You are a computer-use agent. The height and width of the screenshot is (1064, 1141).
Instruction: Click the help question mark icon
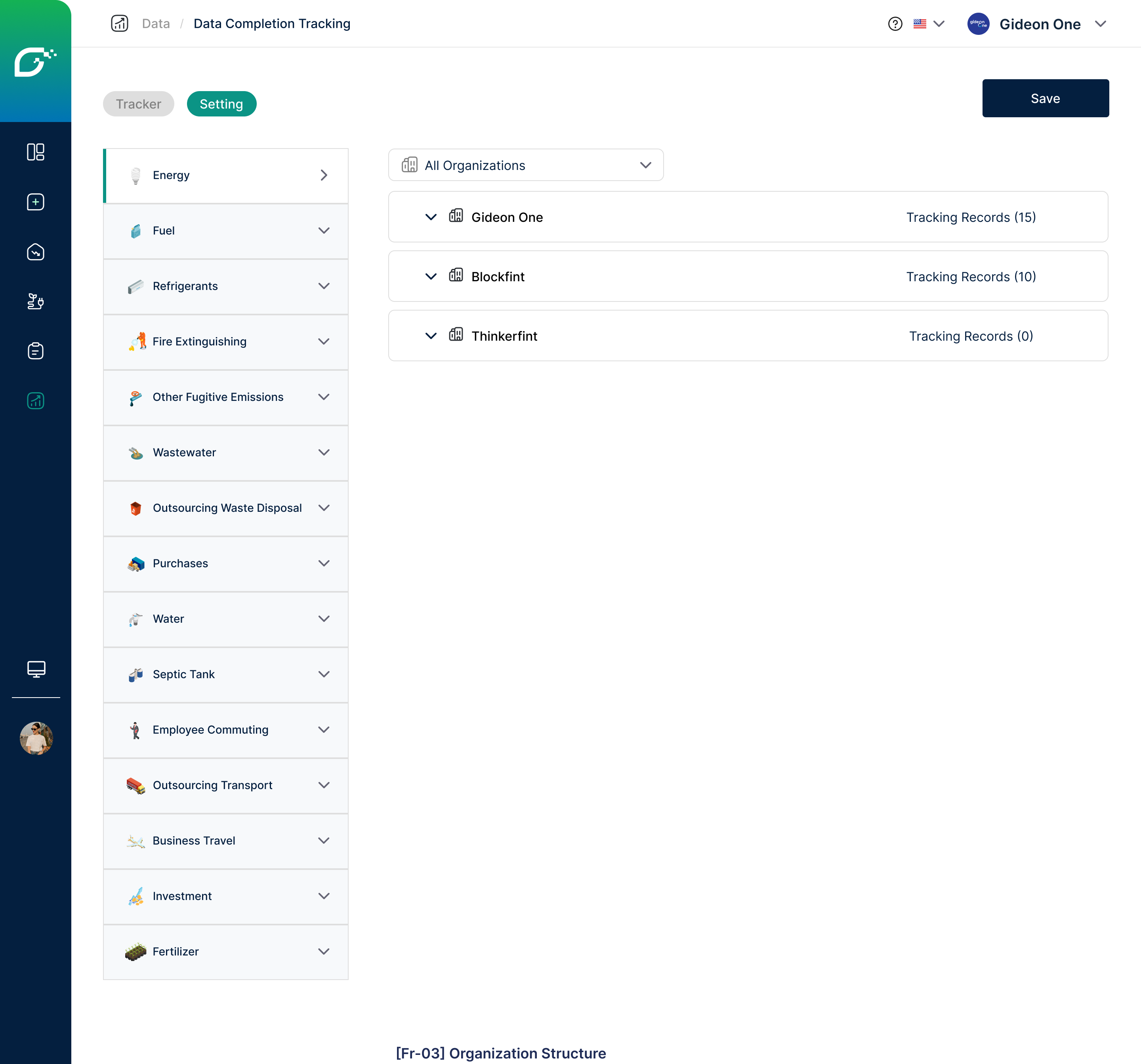click(x=895, y=24)
